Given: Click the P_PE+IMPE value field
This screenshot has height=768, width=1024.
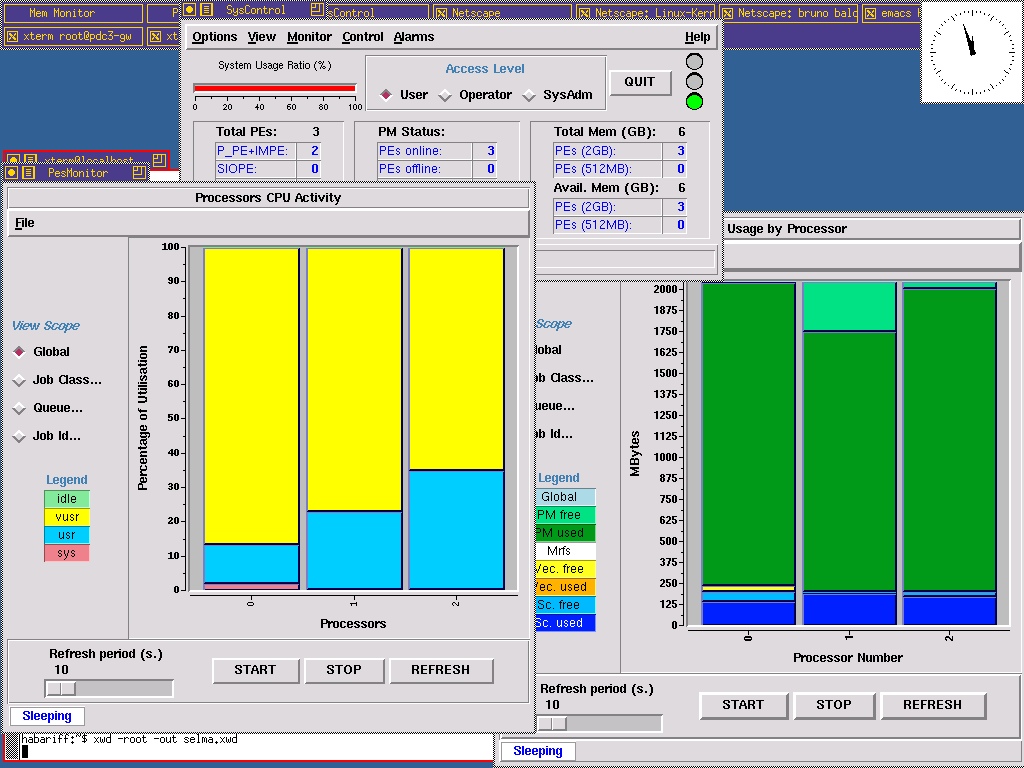Looking at the screenshot, I should (x=308, y=151).
